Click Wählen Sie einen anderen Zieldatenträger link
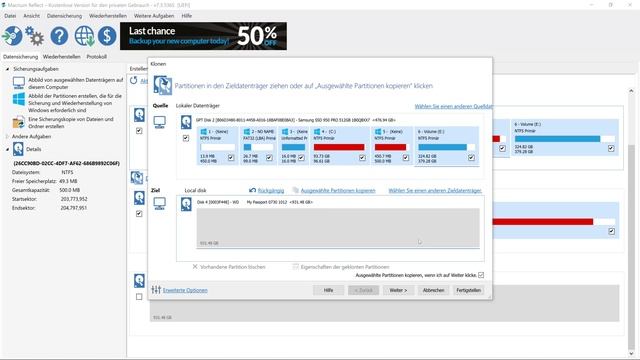 pos(435,191)
